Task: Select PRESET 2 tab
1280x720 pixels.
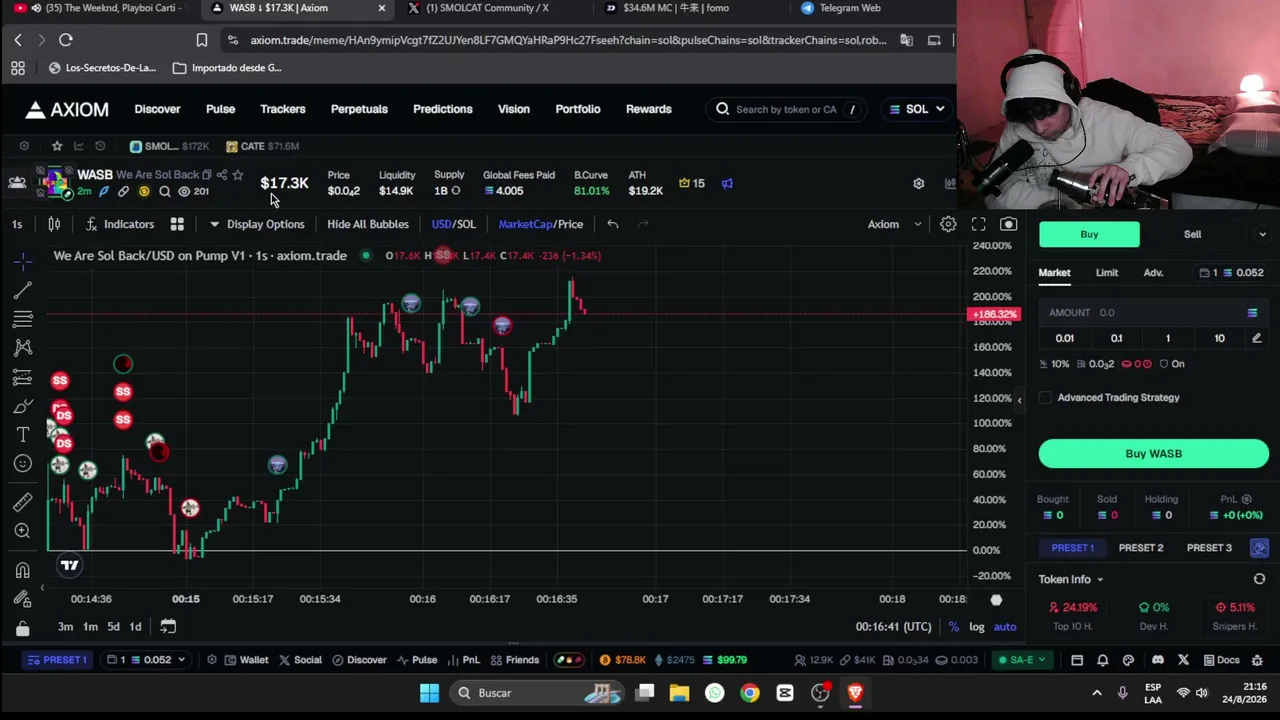Action: (1141, 548)
